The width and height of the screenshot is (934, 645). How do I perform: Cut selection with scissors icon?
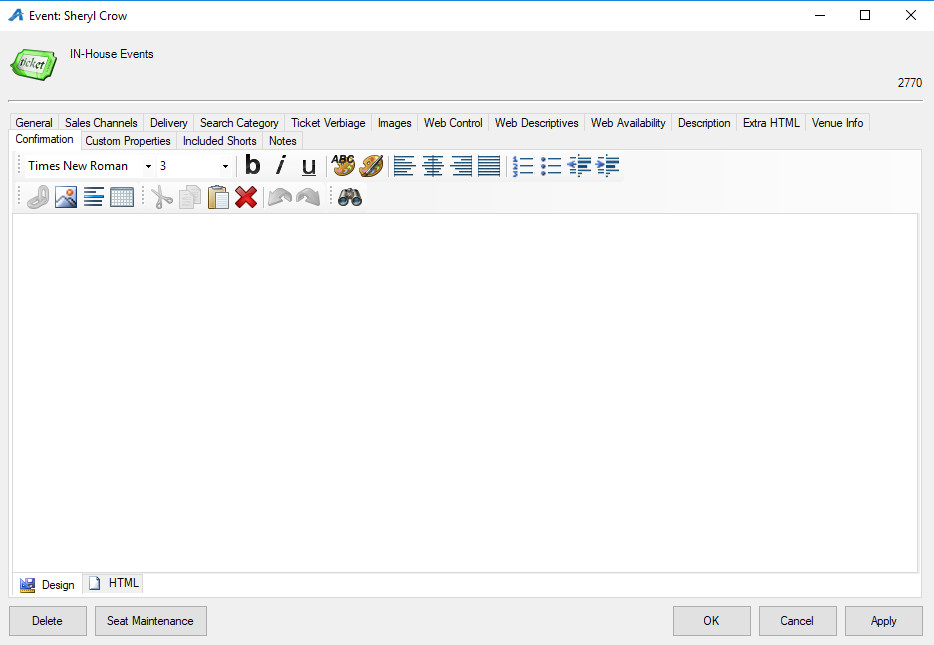click(x=161, y=197)
